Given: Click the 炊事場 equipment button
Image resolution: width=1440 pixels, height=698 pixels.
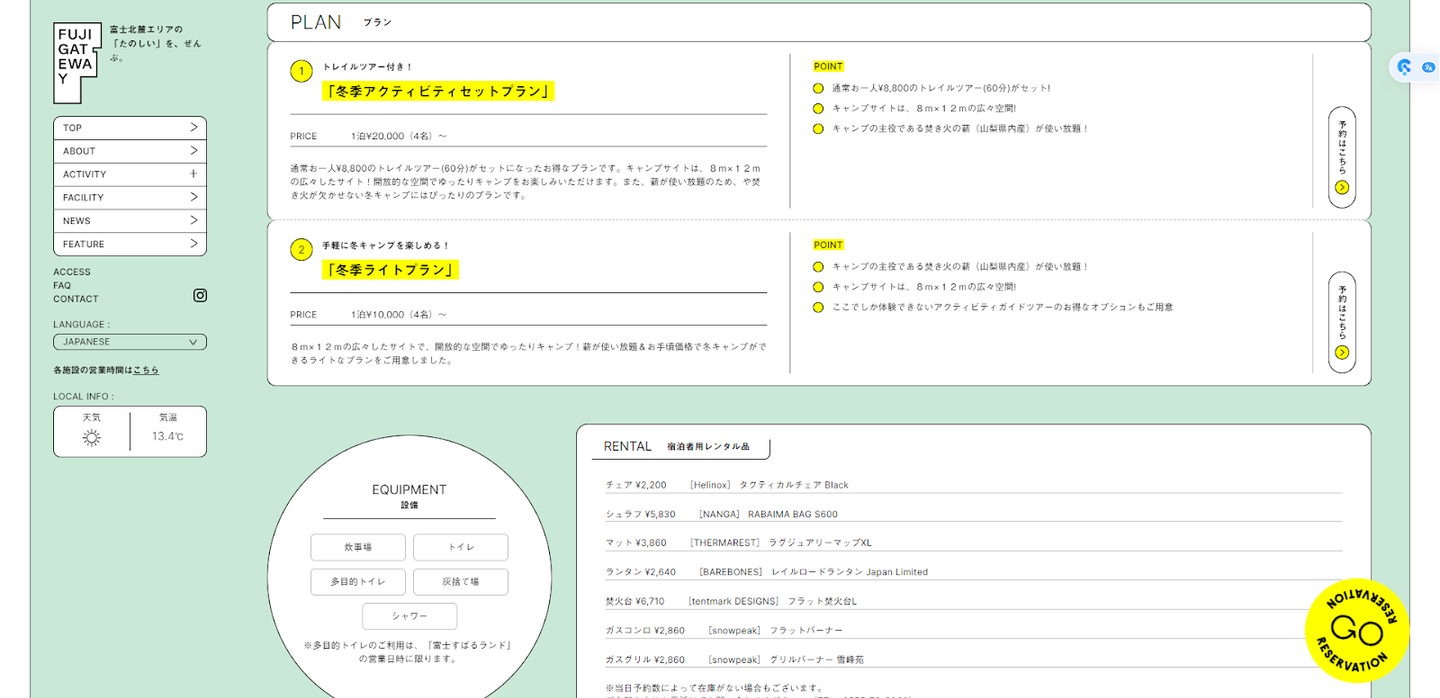Looking at the screenshot, I should click(358, 547).
